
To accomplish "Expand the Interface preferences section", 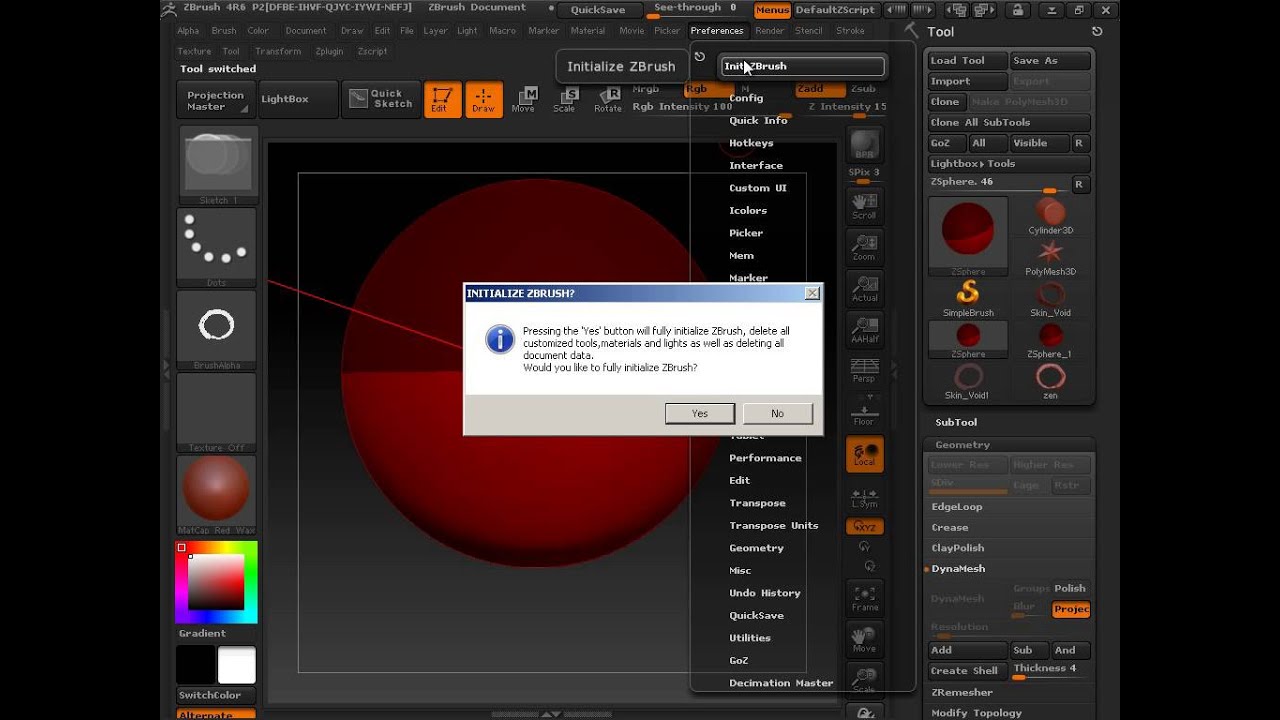I will [x=756, y=165].
